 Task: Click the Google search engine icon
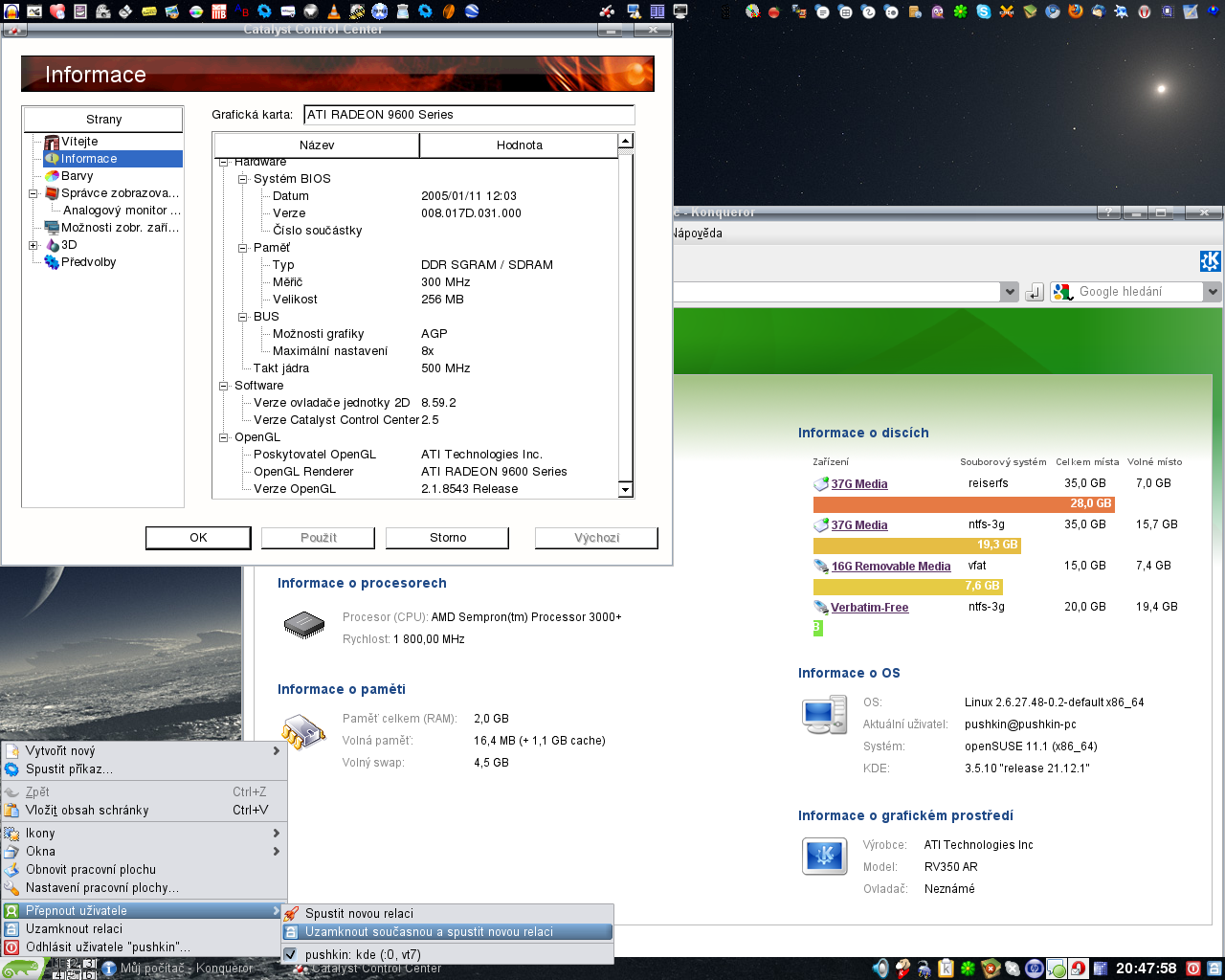1062,292
